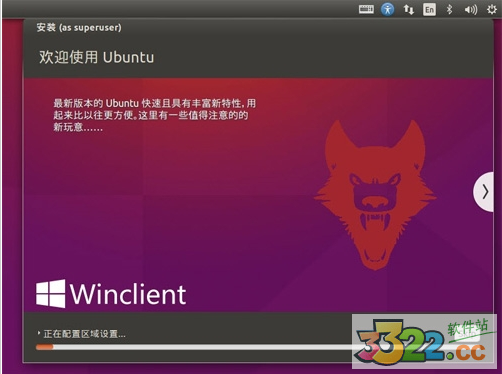502x374 pixels.
Task: Open the keyboard indicator in the top panel
Action: point(366,9)
